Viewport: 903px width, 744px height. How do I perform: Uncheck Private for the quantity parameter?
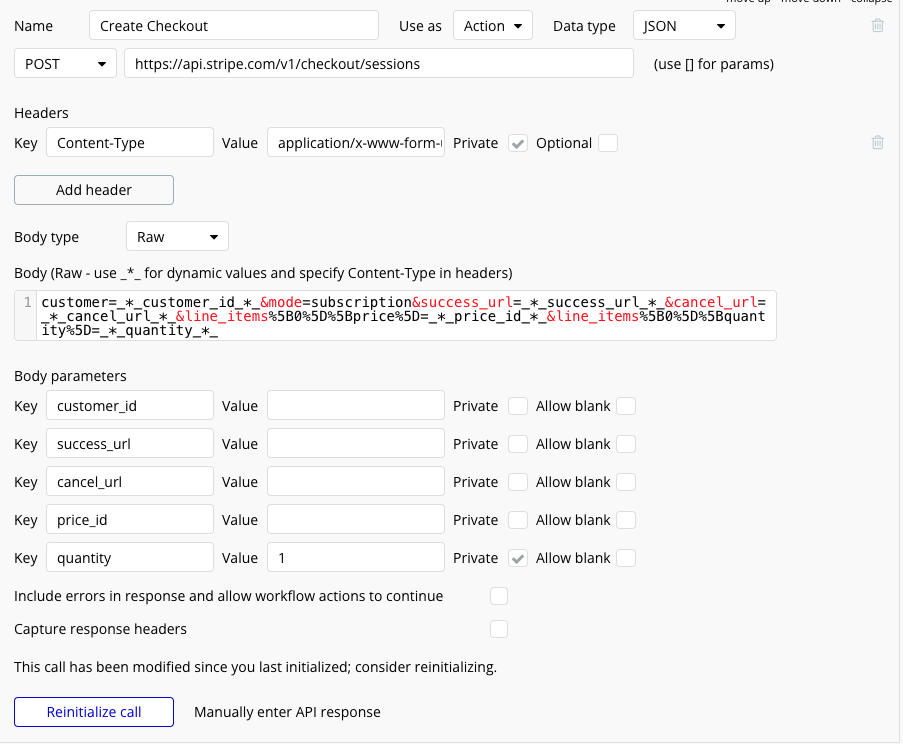[x=518, y=558]
